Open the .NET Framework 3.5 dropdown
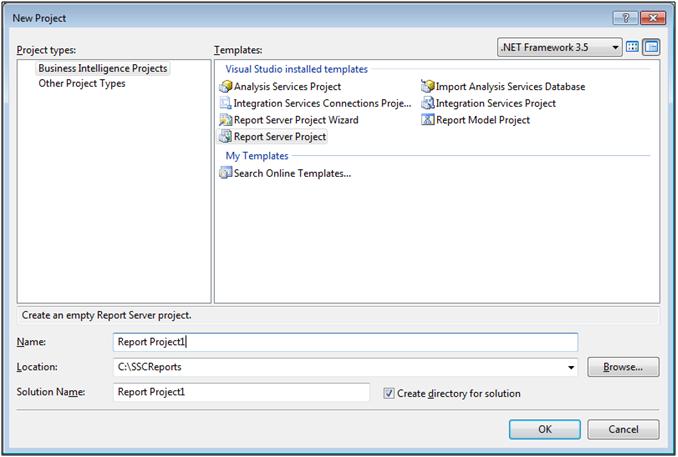This screenshot has height=457, width=678. (x=616, y=47)
